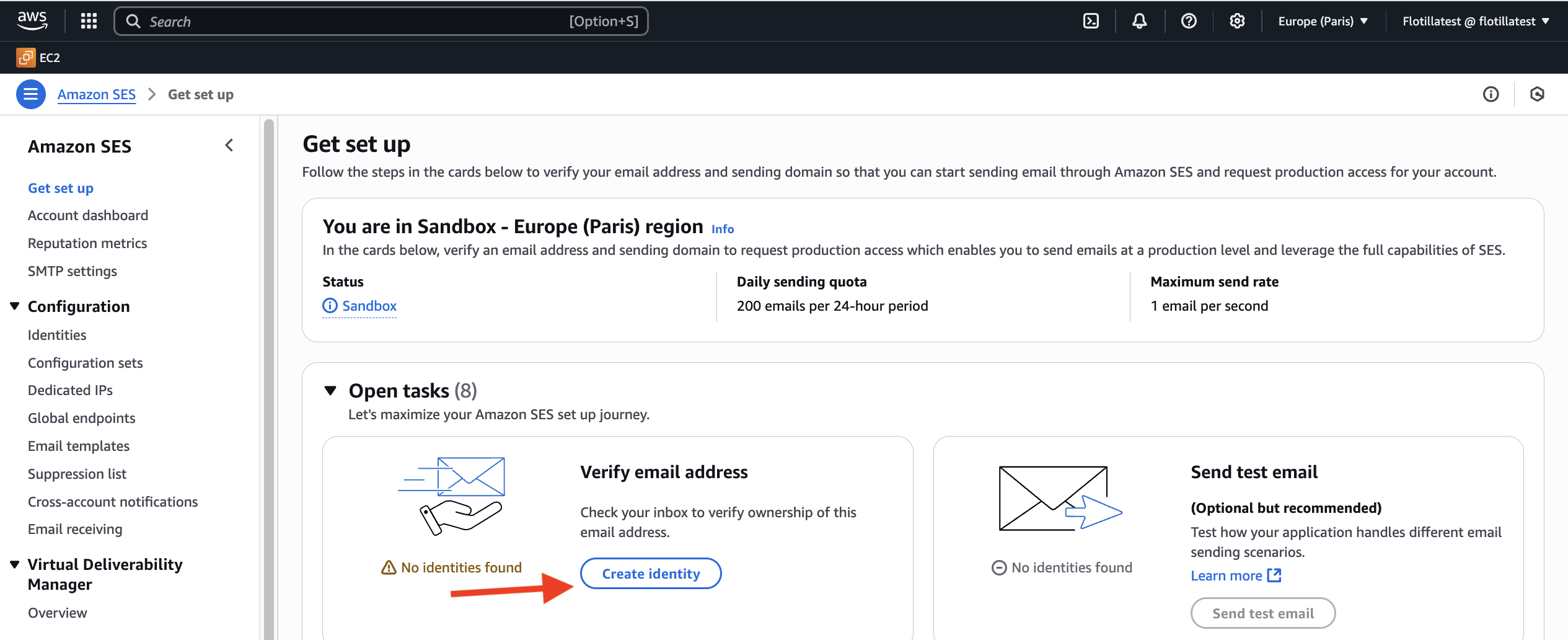1568x640 pixels.
Task: Open Identities in the sidebar
Action: (57, 335)
